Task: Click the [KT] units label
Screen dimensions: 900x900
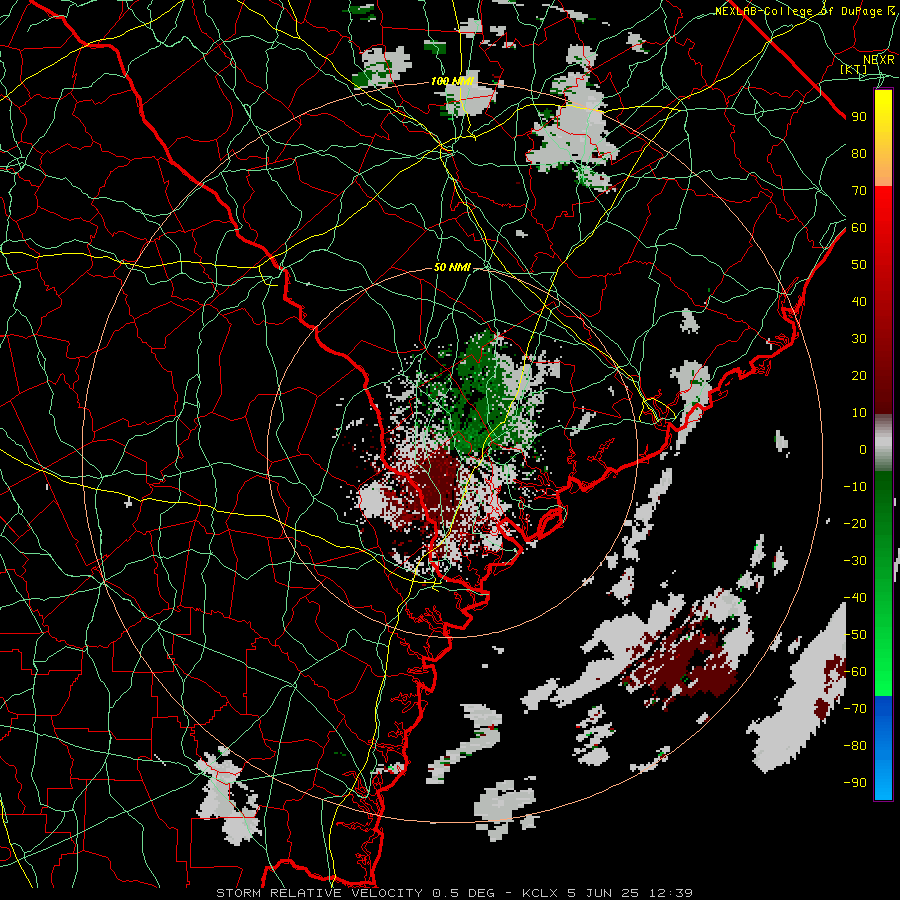Action: pyautogui.click(x=854, y=69)
